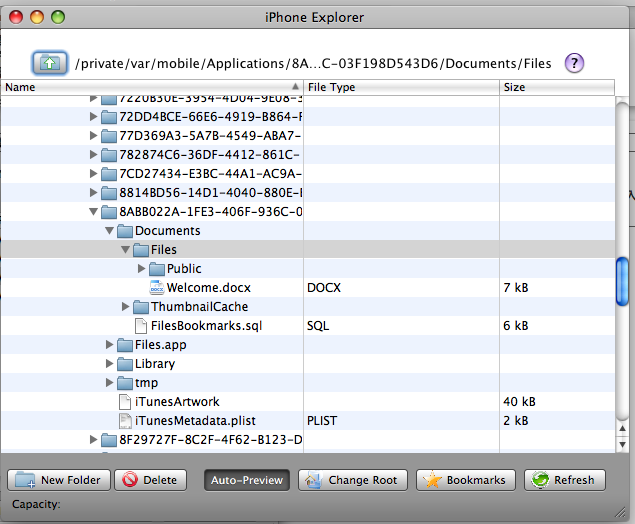The image size is (635, 524).
Task: Click the iTunesMetadata.plist file icon
Action: (125, 421)
